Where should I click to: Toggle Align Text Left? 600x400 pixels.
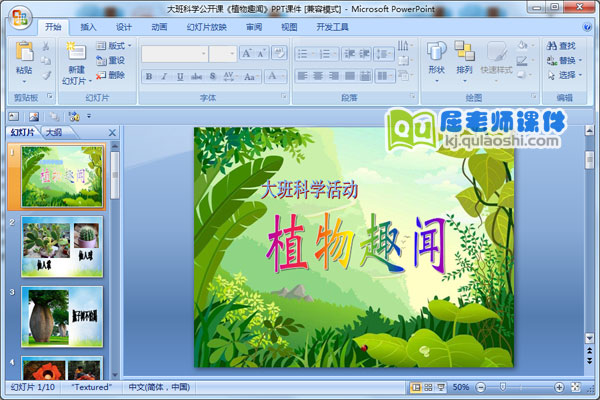click(302, 76)
